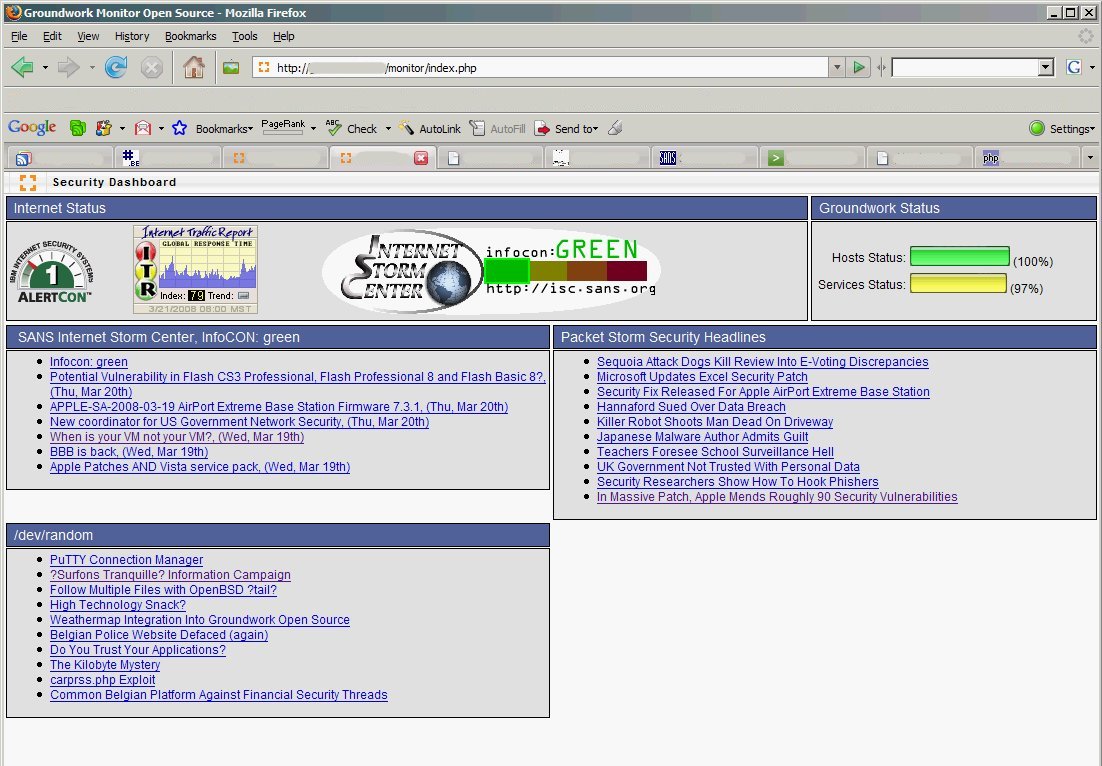The height and width of the screenshot is (766, 1102).
Task: Open the Bookmarks menu in menu bar
Action: (x=190, y=36)
